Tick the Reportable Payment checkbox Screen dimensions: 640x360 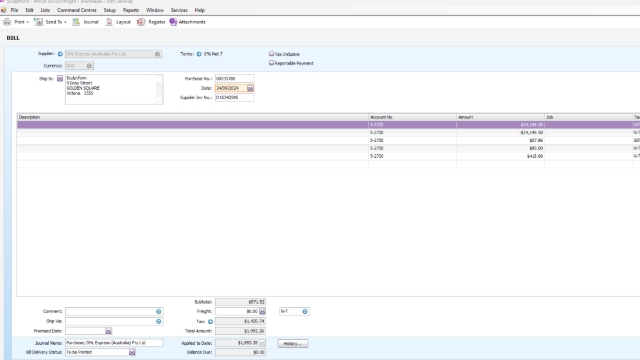pyautogui.click(x=271, y=63)
